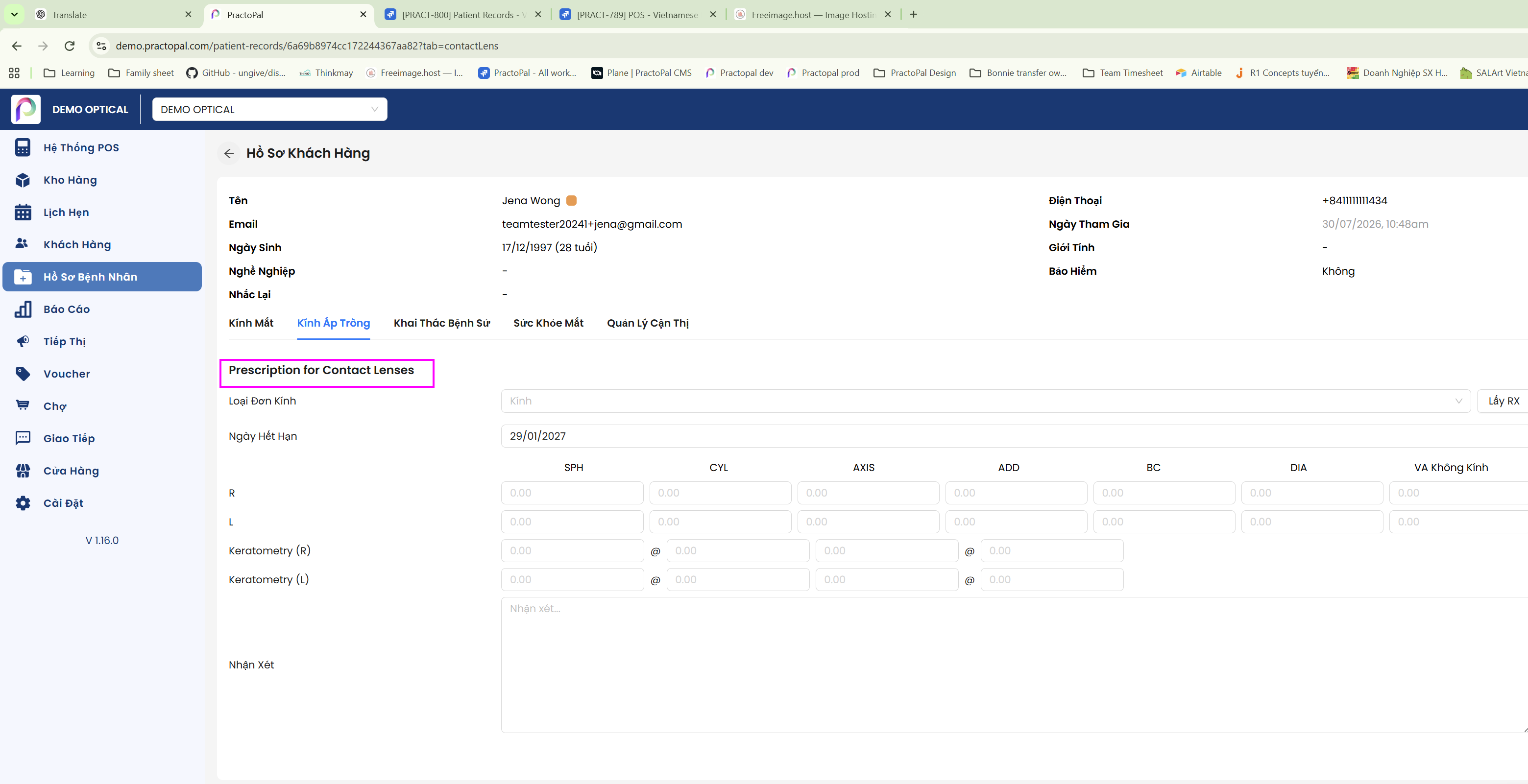Open the Hệ Thống POS calculator icon
This screenshot has height=784, width=1528.
tap(23, 148)
